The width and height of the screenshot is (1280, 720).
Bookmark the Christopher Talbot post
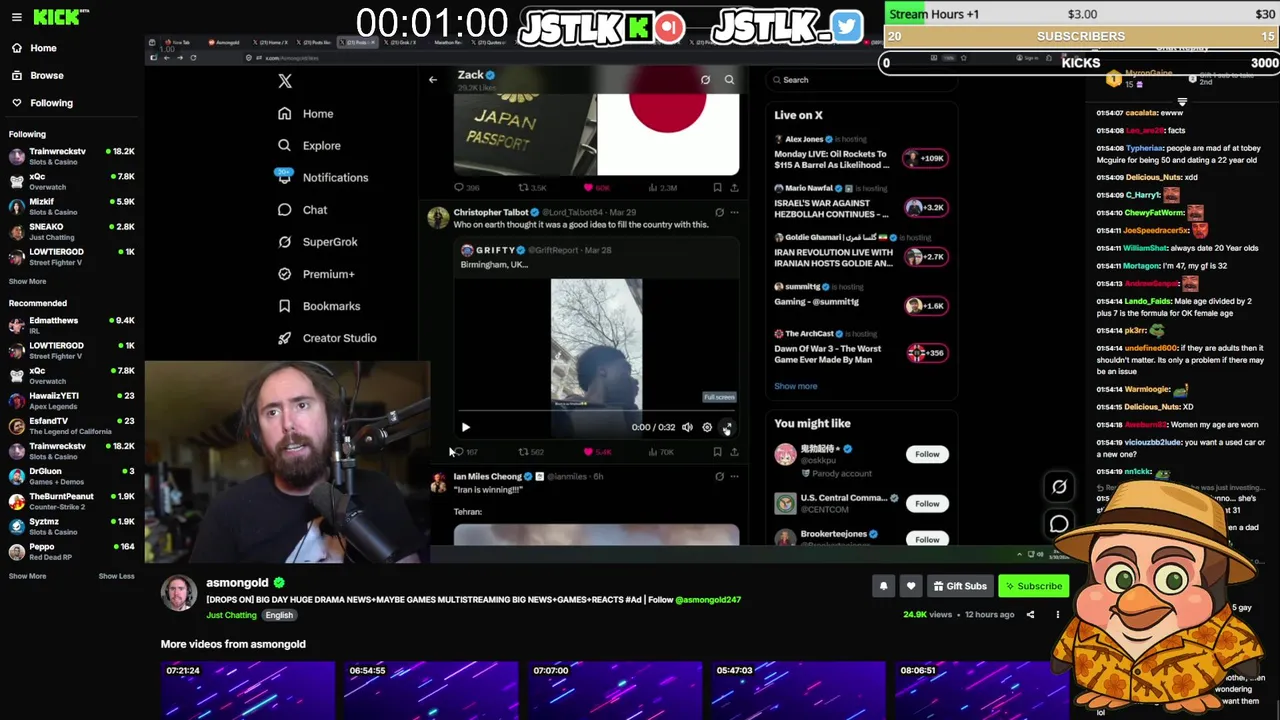717,452
